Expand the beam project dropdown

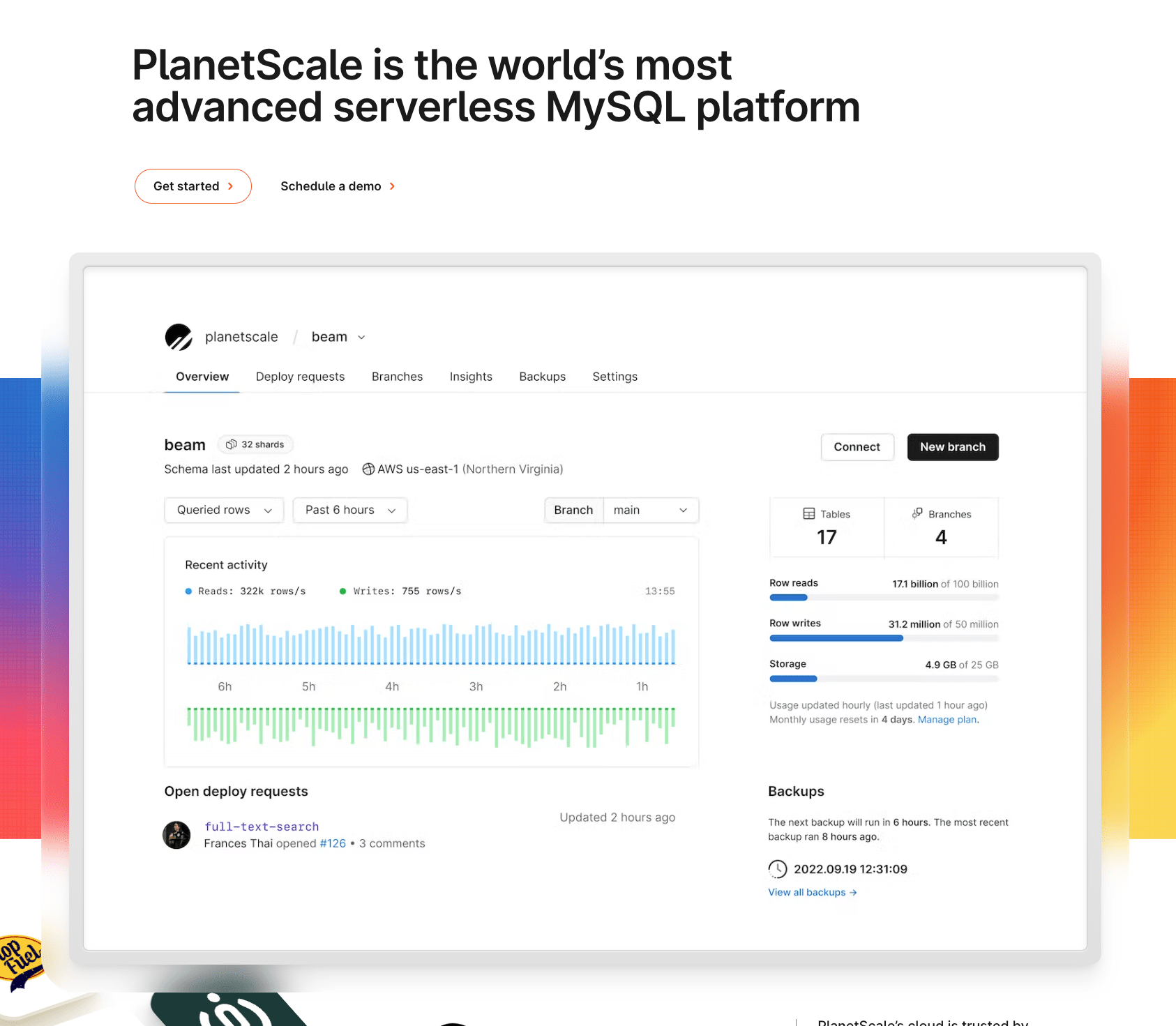tap(361, 337)
